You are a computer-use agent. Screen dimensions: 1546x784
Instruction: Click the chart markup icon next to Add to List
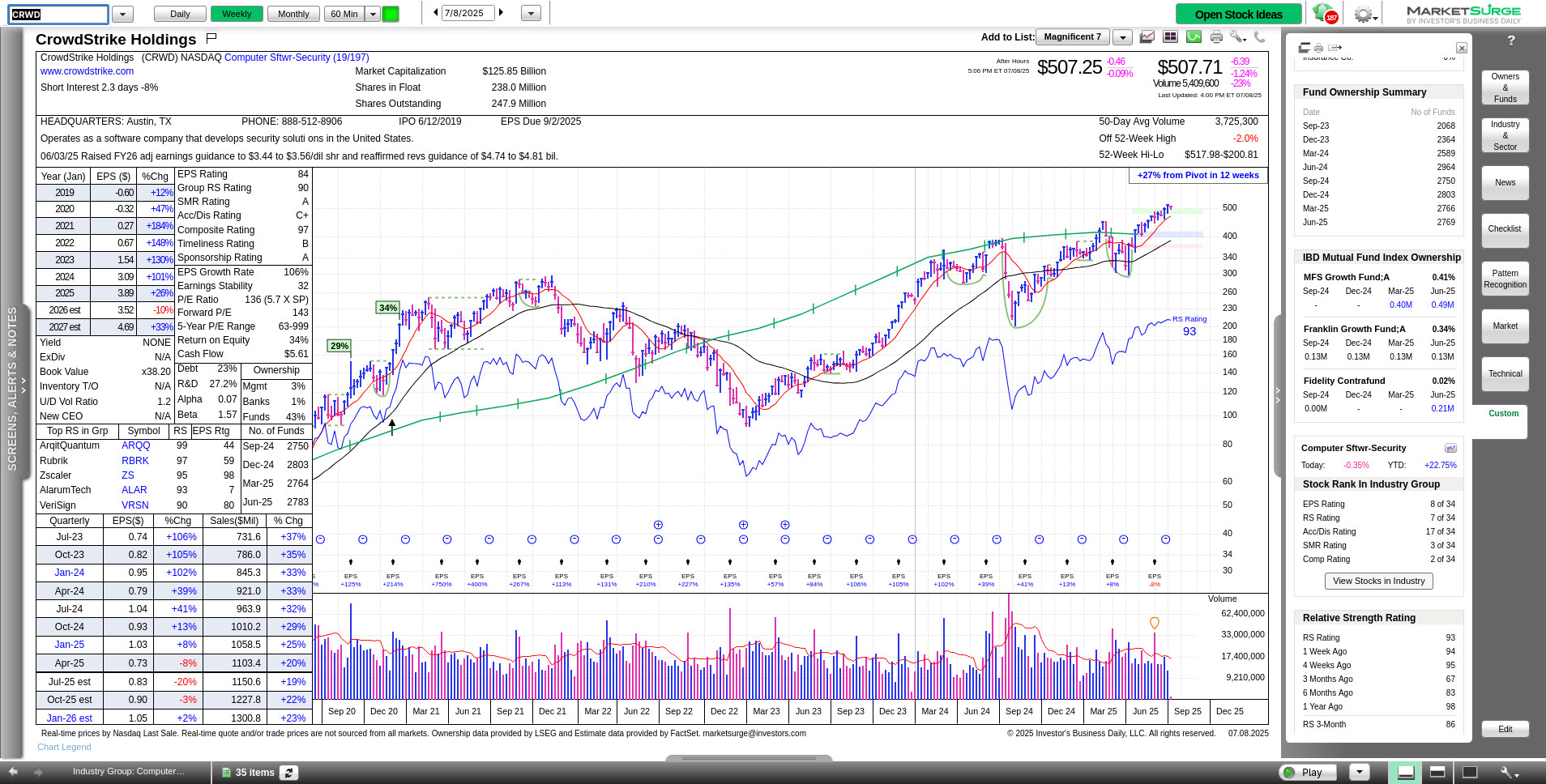[1147, 36]
